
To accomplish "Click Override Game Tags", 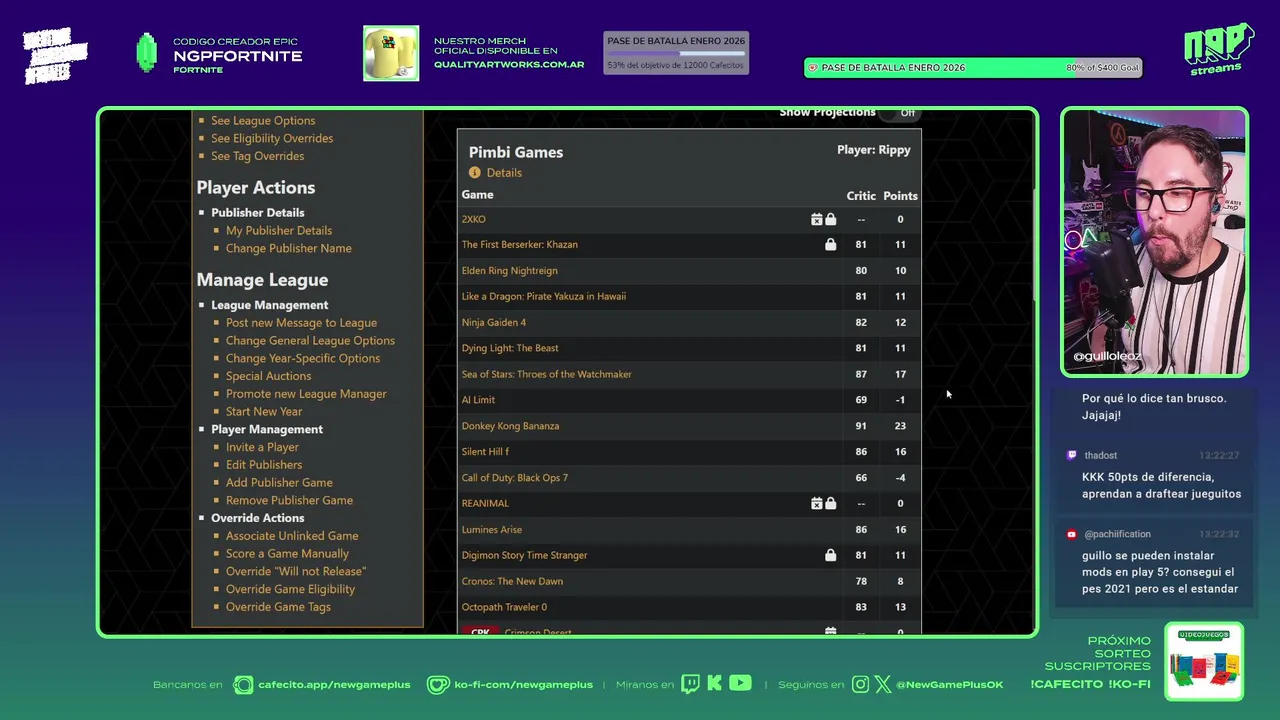I will click(x=278, y=607).
